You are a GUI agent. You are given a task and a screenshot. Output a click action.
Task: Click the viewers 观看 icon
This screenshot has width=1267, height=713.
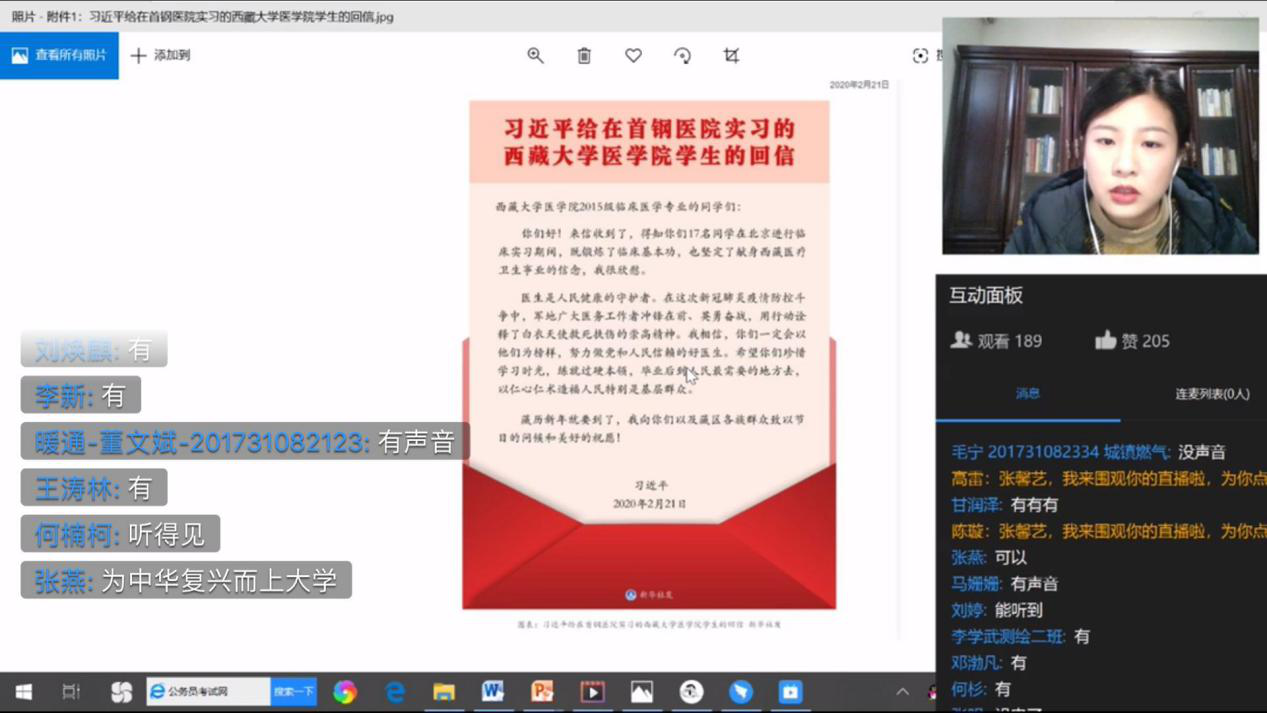[961, 341]
